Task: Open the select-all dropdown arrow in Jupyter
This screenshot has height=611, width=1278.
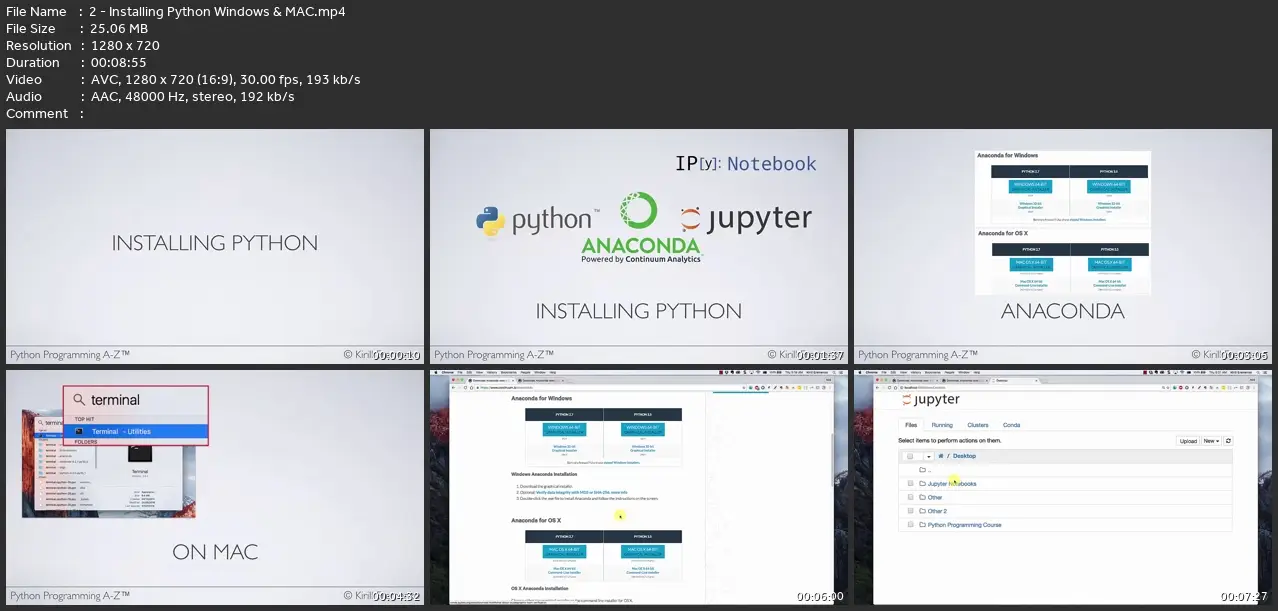Action: [928, 456]
